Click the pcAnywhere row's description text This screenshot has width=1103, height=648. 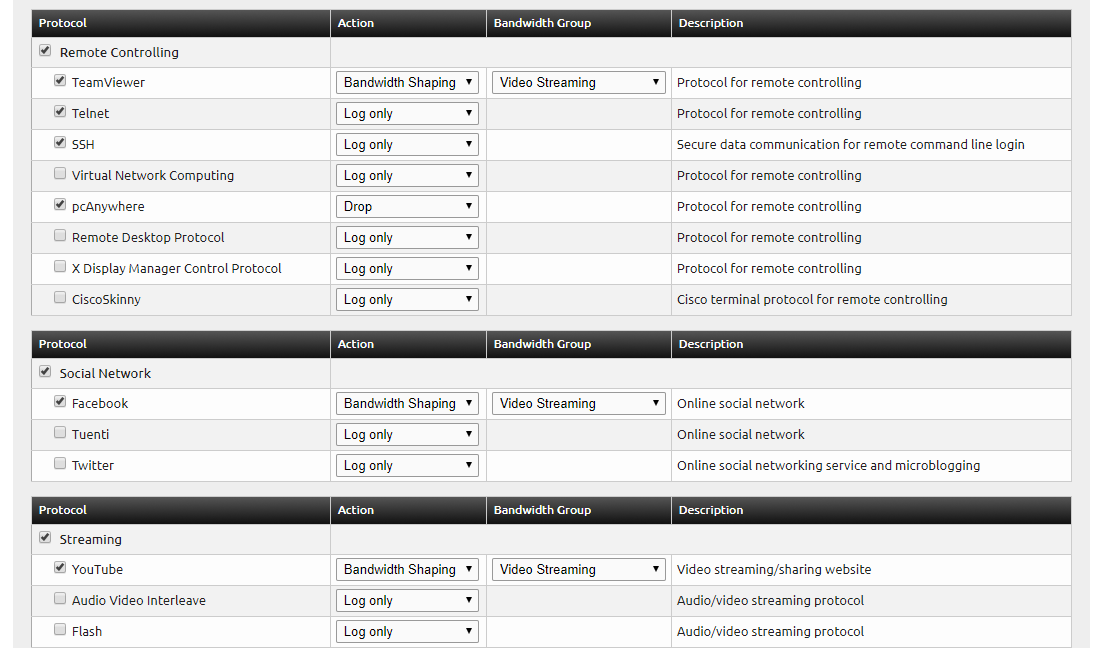click(x=769, y=206)
